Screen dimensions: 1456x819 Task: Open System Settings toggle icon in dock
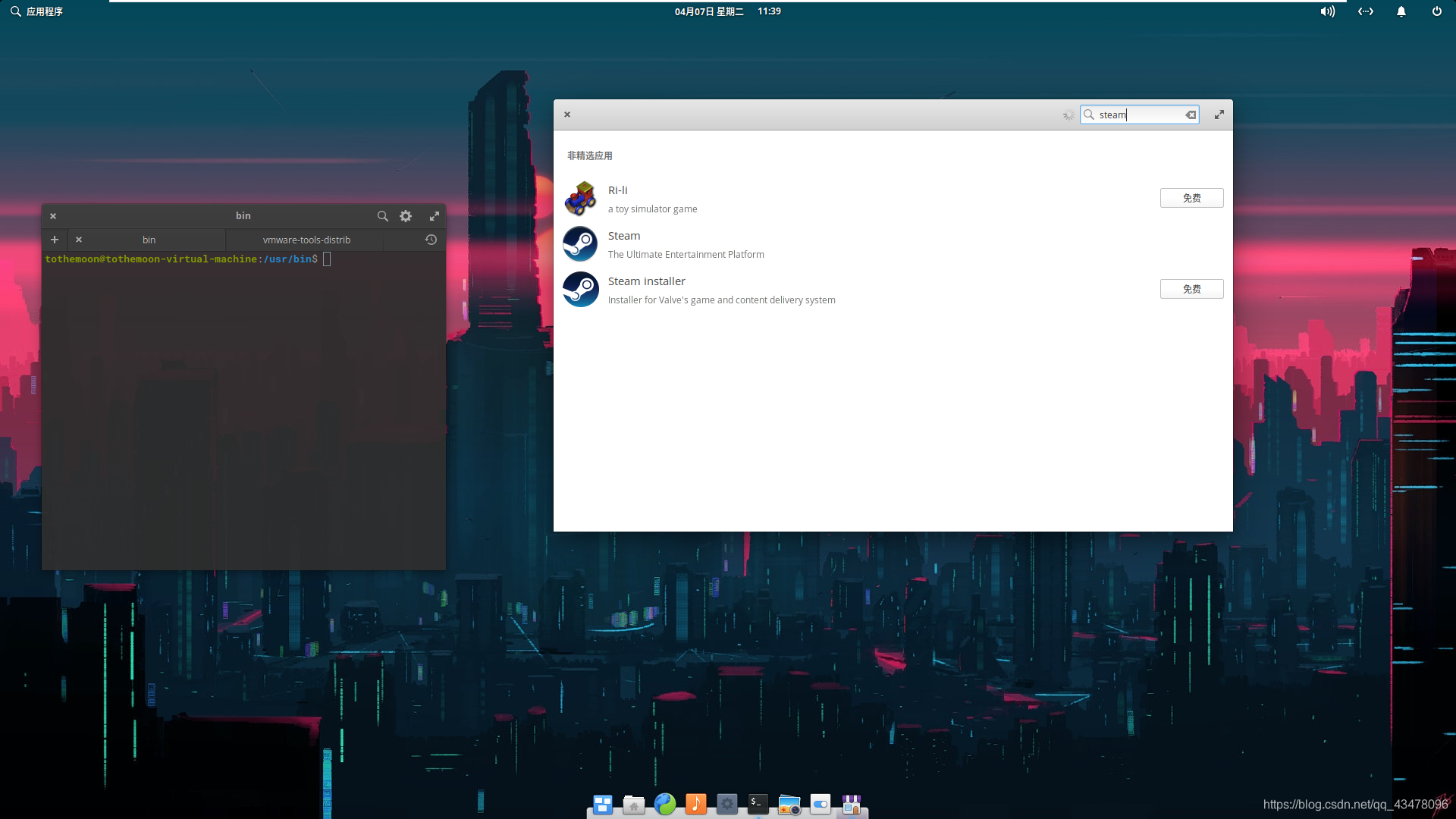pos(821,804)
